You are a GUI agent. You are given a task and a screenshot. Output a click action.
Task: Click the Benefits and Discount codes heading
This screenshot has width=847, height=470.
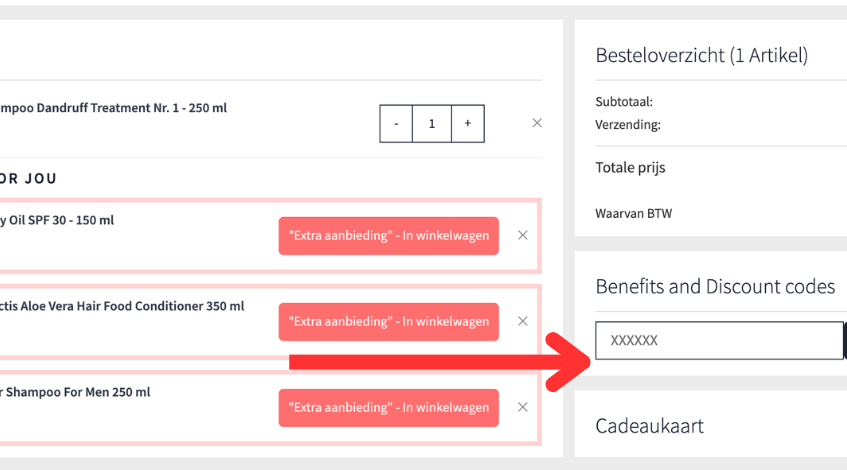point(715,287)
